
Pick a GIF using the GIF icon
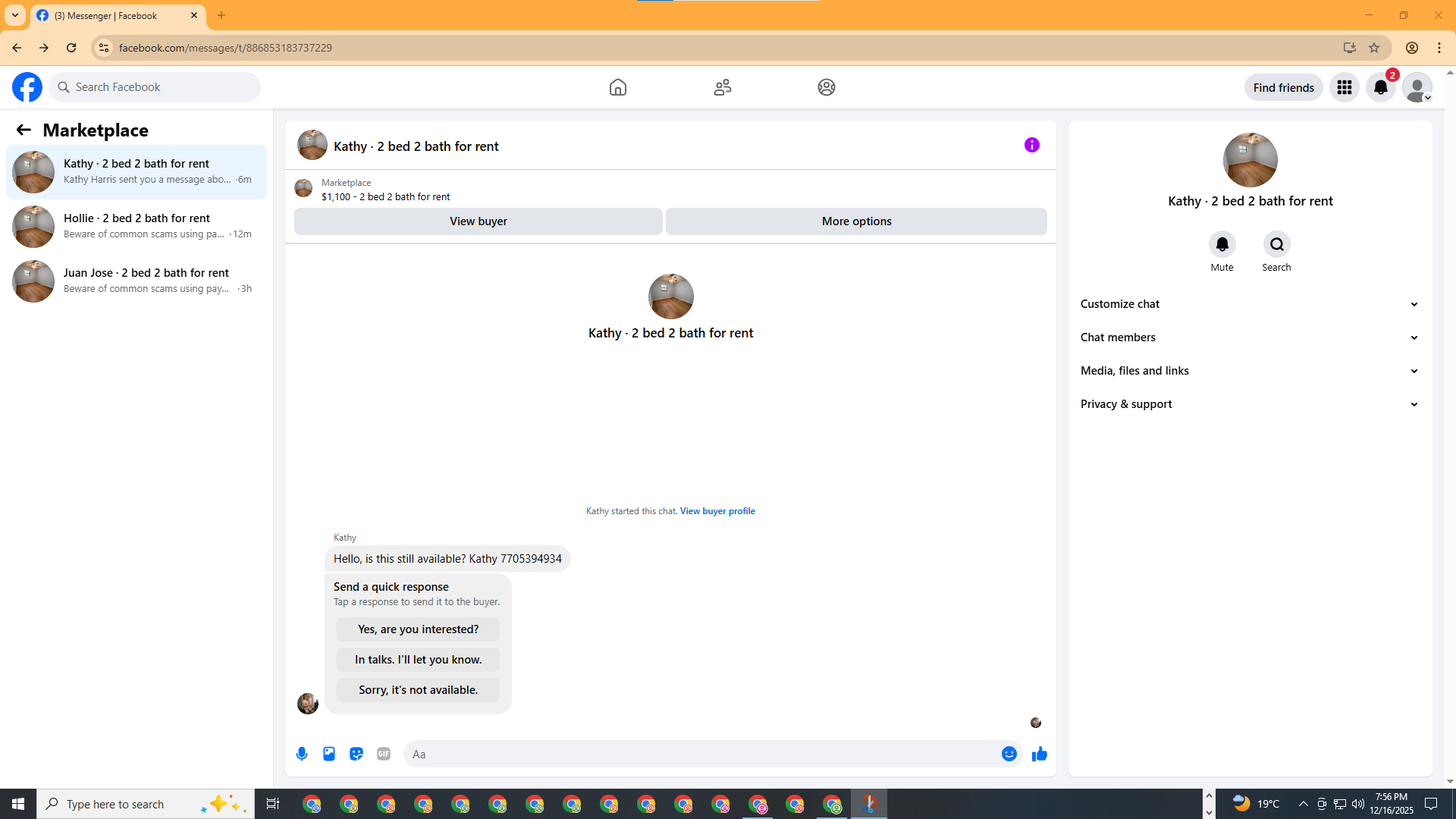point(384,754)
